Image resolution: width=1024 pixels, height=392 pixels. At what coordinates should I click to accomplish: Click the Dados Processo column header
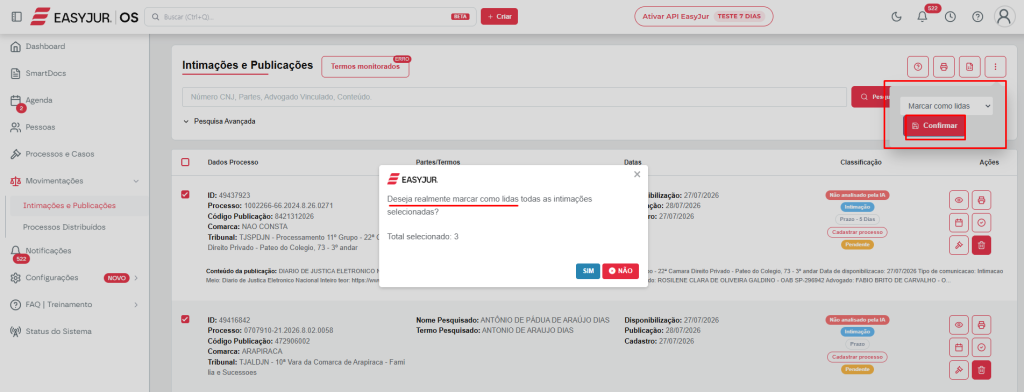(233, 162)
